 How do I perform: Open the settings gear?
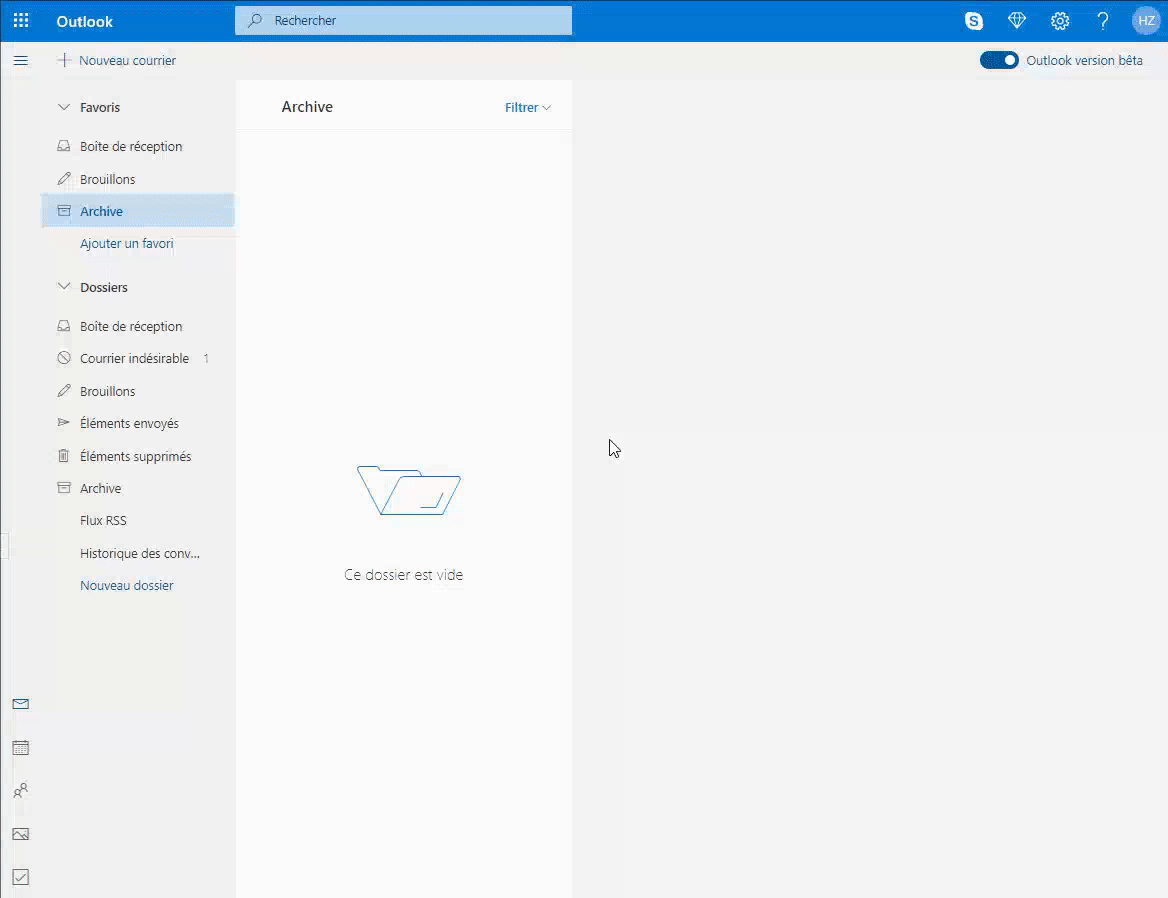click(1060, 21)
